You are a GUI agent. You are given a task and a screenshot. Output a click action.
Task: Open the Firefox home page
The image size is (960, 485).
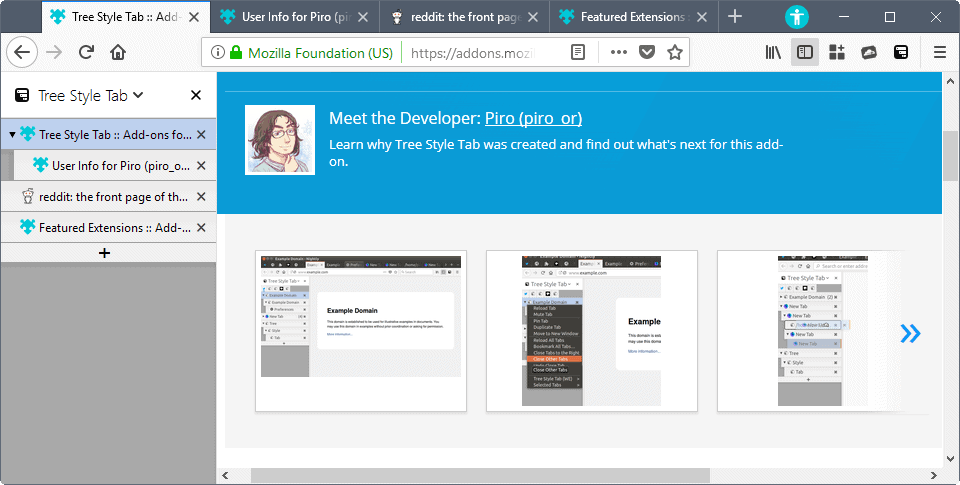[x=118, y=53]
